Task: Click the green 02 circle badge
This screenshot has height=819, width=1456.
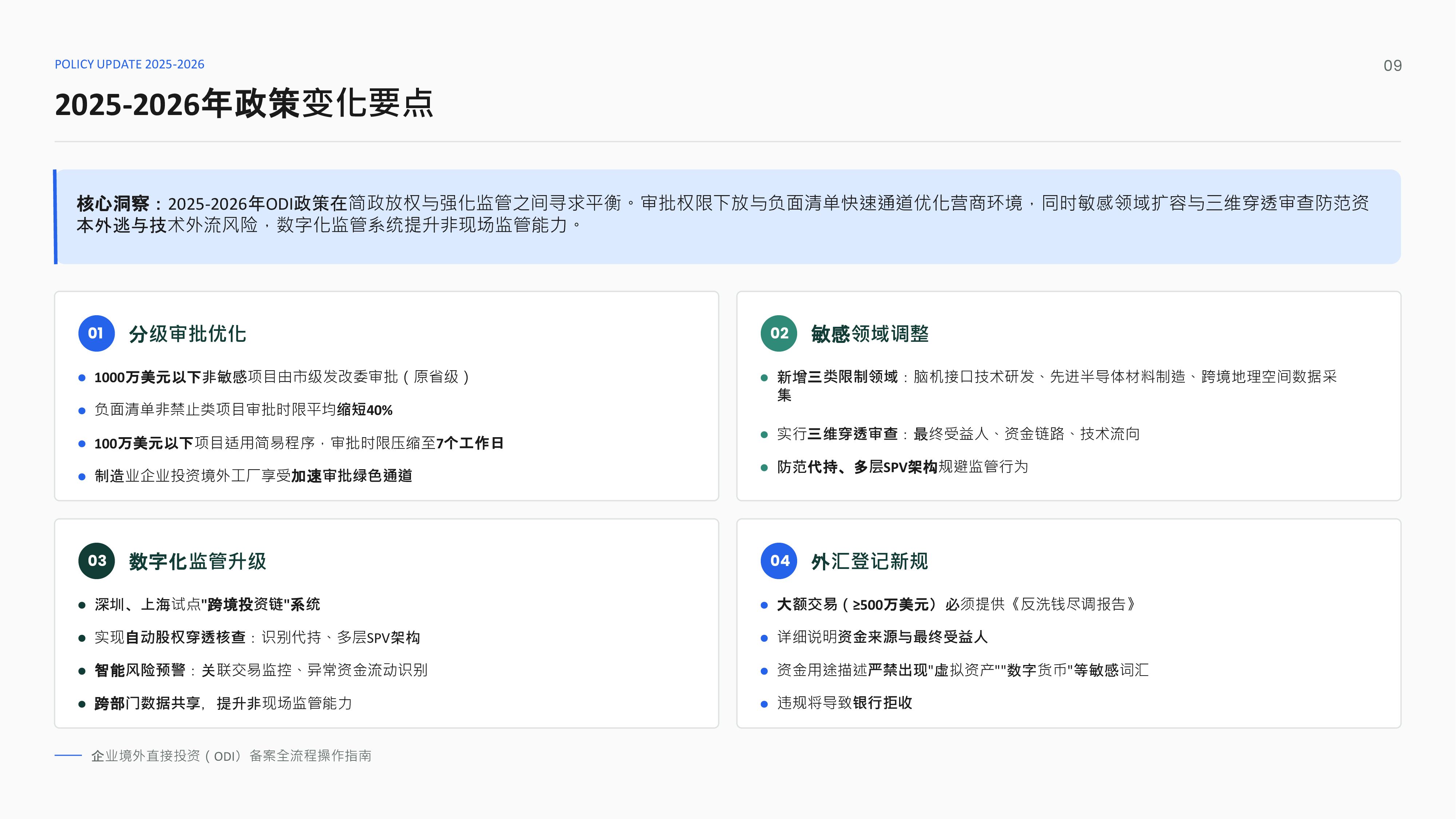Action: point(779,333)
